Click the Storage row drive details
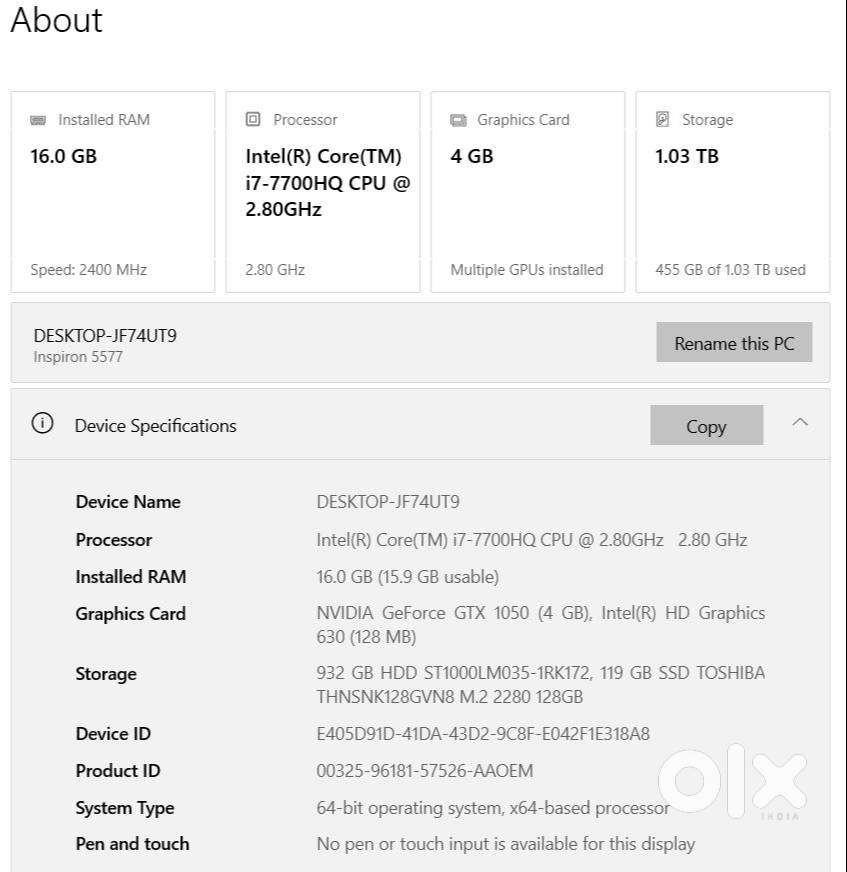The image size is (847, 872). click(x=540, y=685)
